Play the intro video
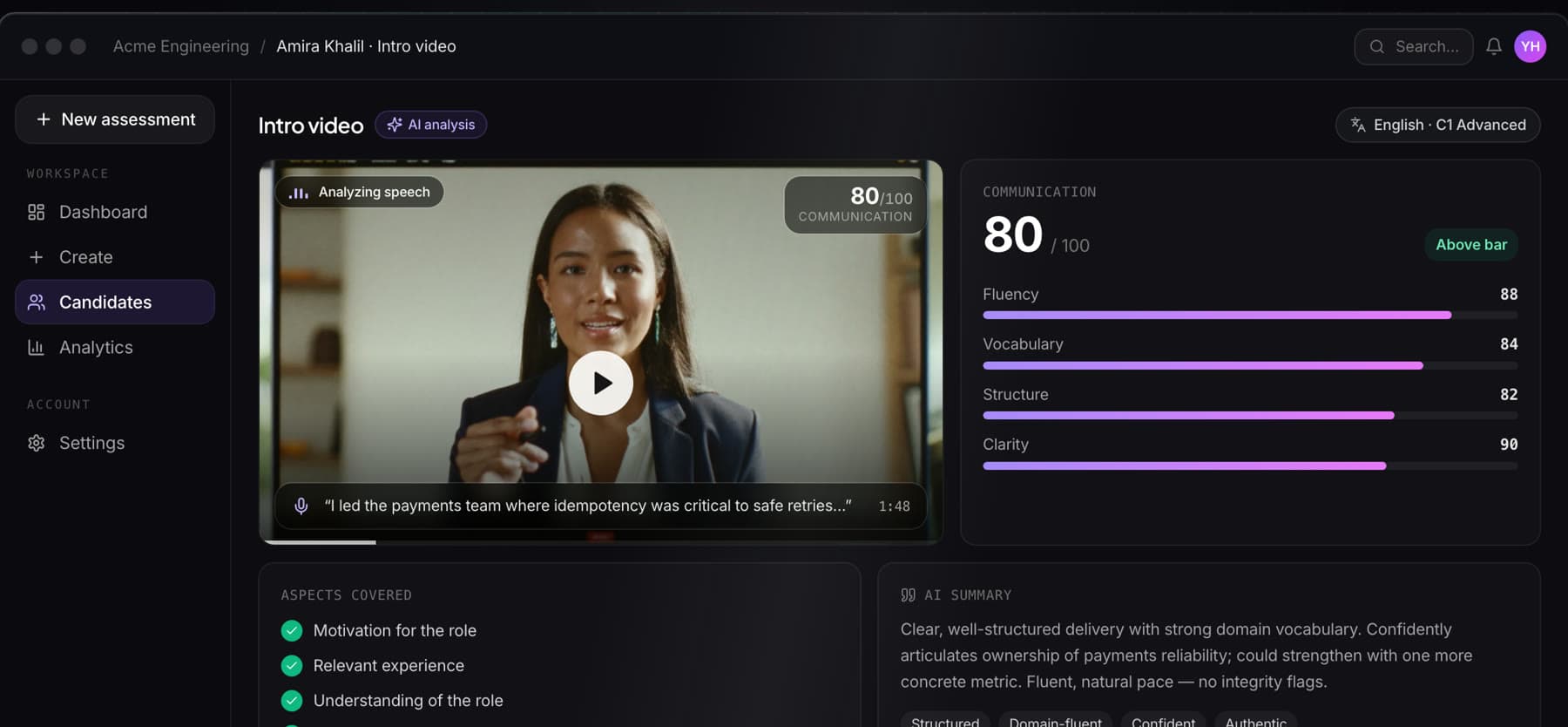The width and height of the screenshot is (1568, 727). (x=601, y=383)
